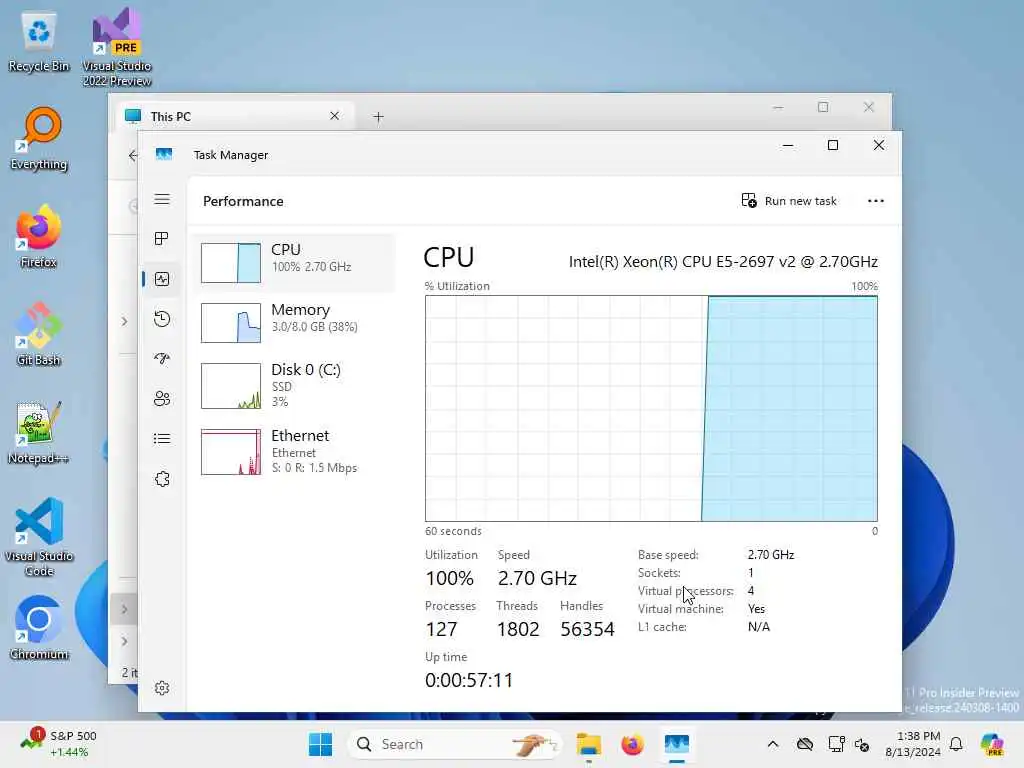Select Performance page icon in sidebar
This screenshot has width=1024, height=768.
click(x=162, y=279)
